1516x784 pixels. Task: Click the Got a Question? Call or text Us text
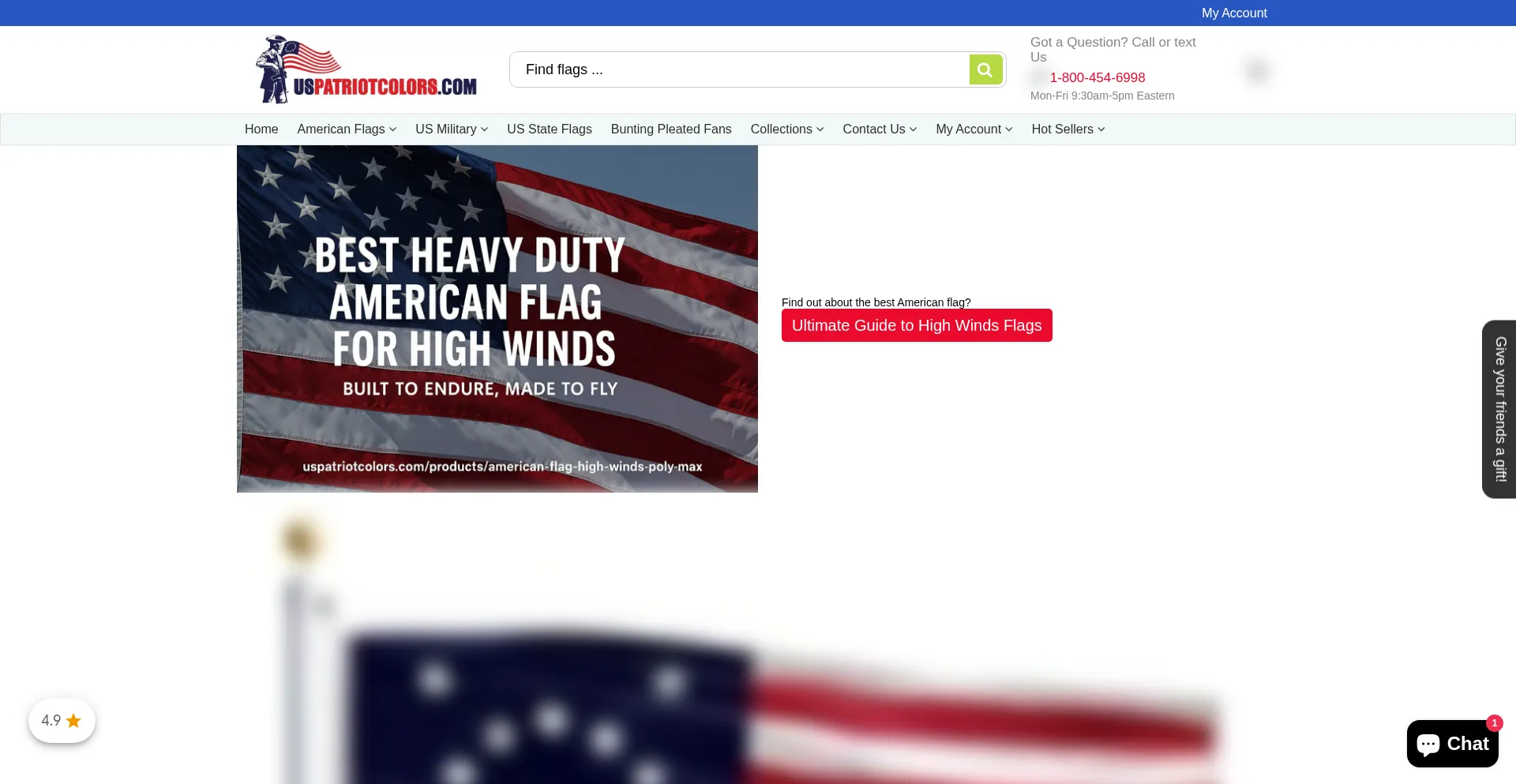click(x=1113, y=50)
